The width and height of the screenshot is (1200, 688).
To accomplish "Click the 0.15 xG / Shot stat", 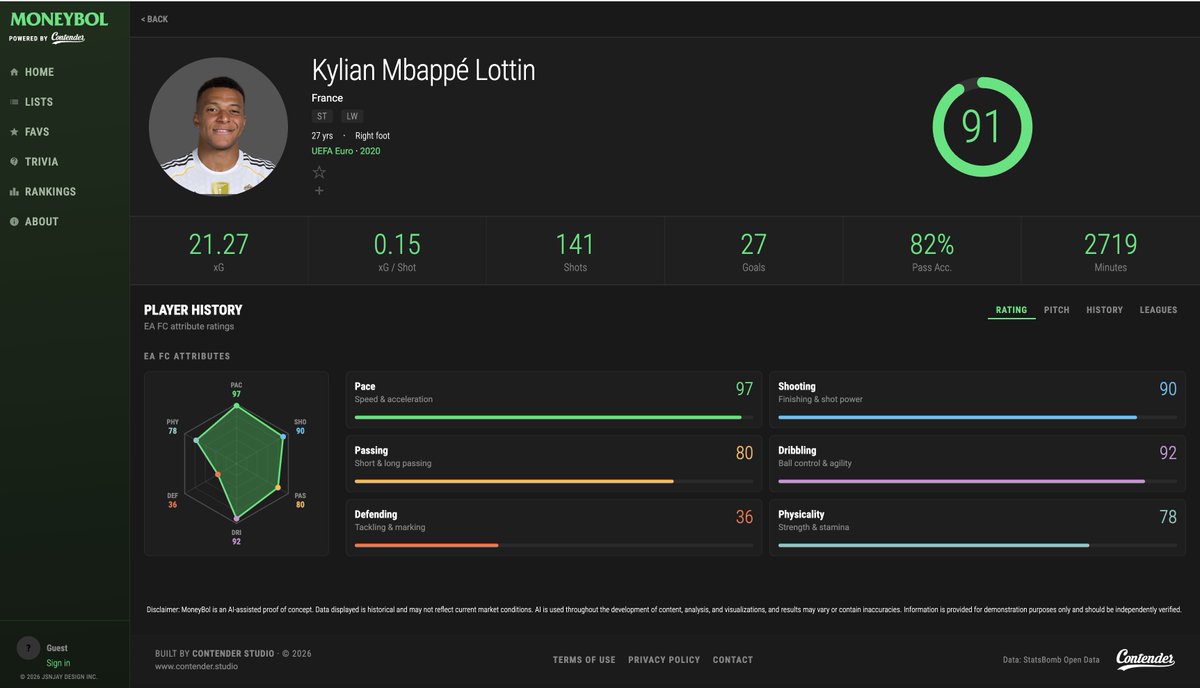I will (x=397, y=251).
